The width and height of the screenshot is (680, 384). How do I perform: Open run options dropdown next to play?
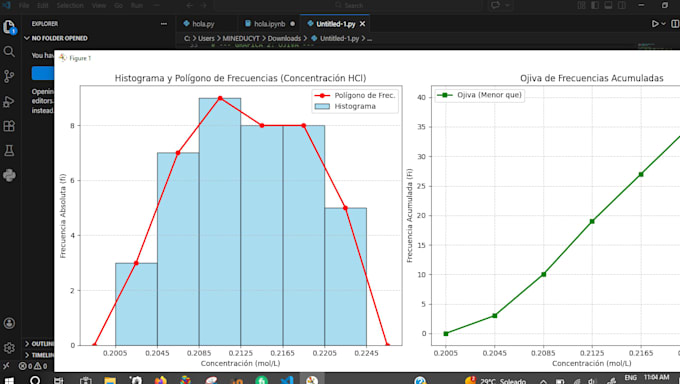tap(664, 24)
